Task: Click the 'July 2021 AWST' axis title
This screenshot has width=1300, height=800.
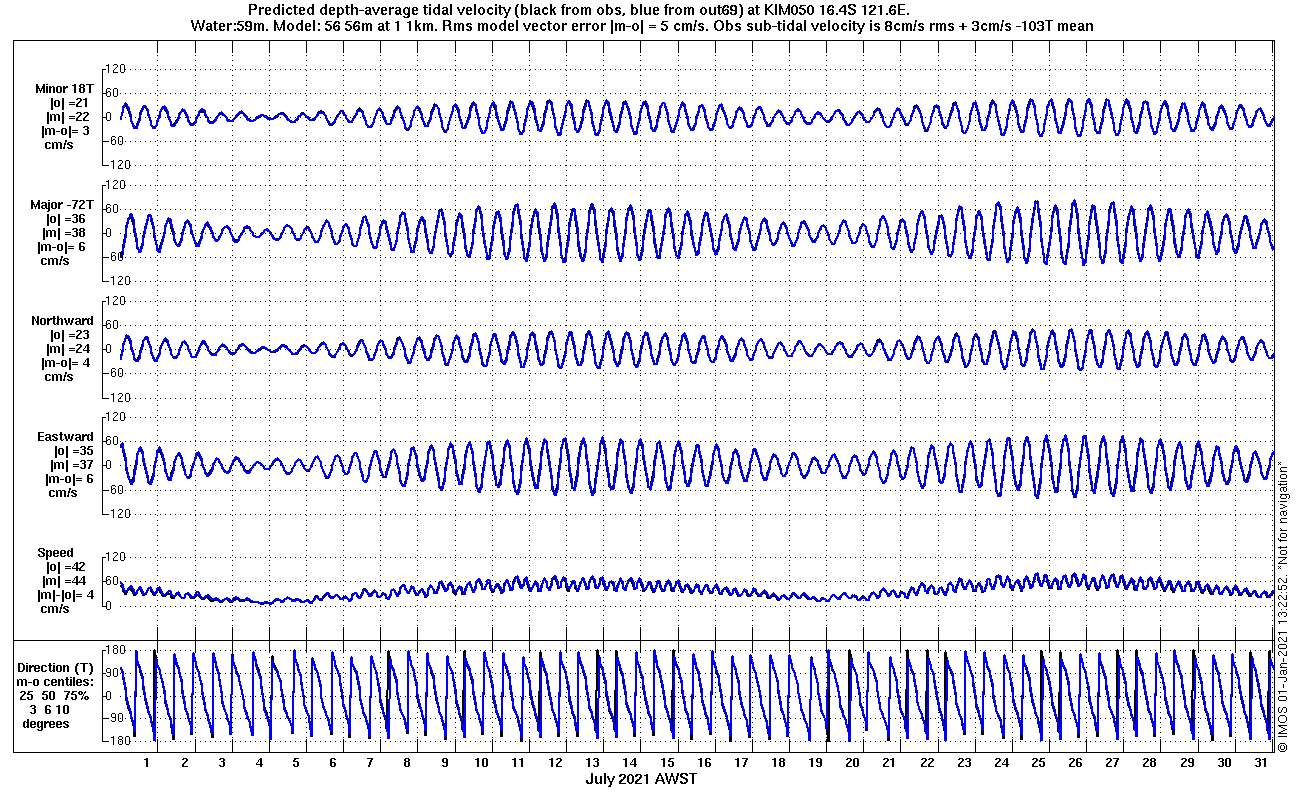Action: pyautogui.click(x=641, y=778)
